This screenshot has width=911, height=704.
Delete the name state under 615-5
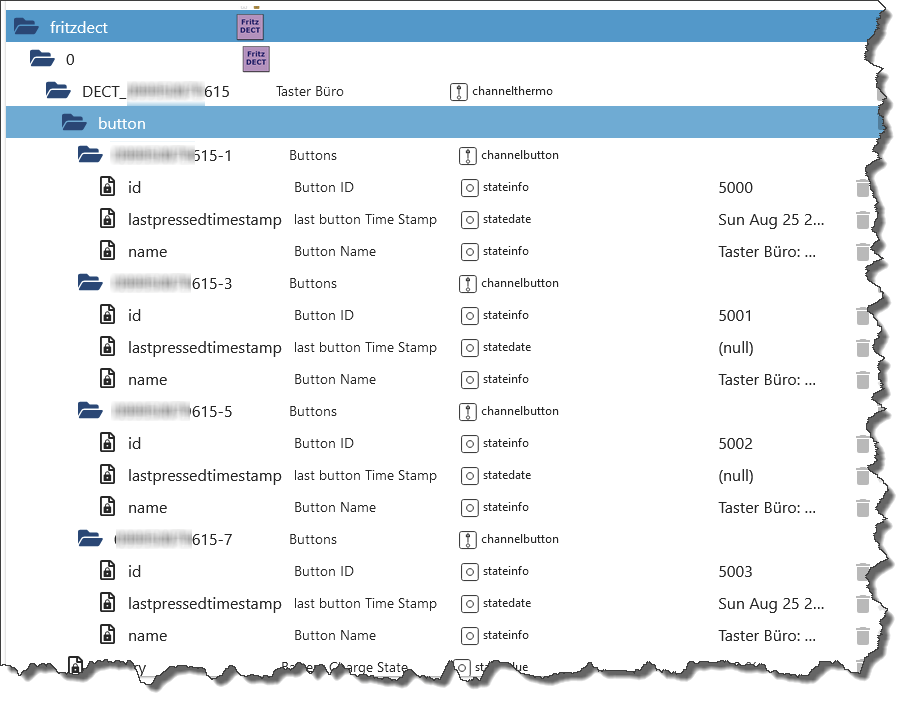coord(863,508)
